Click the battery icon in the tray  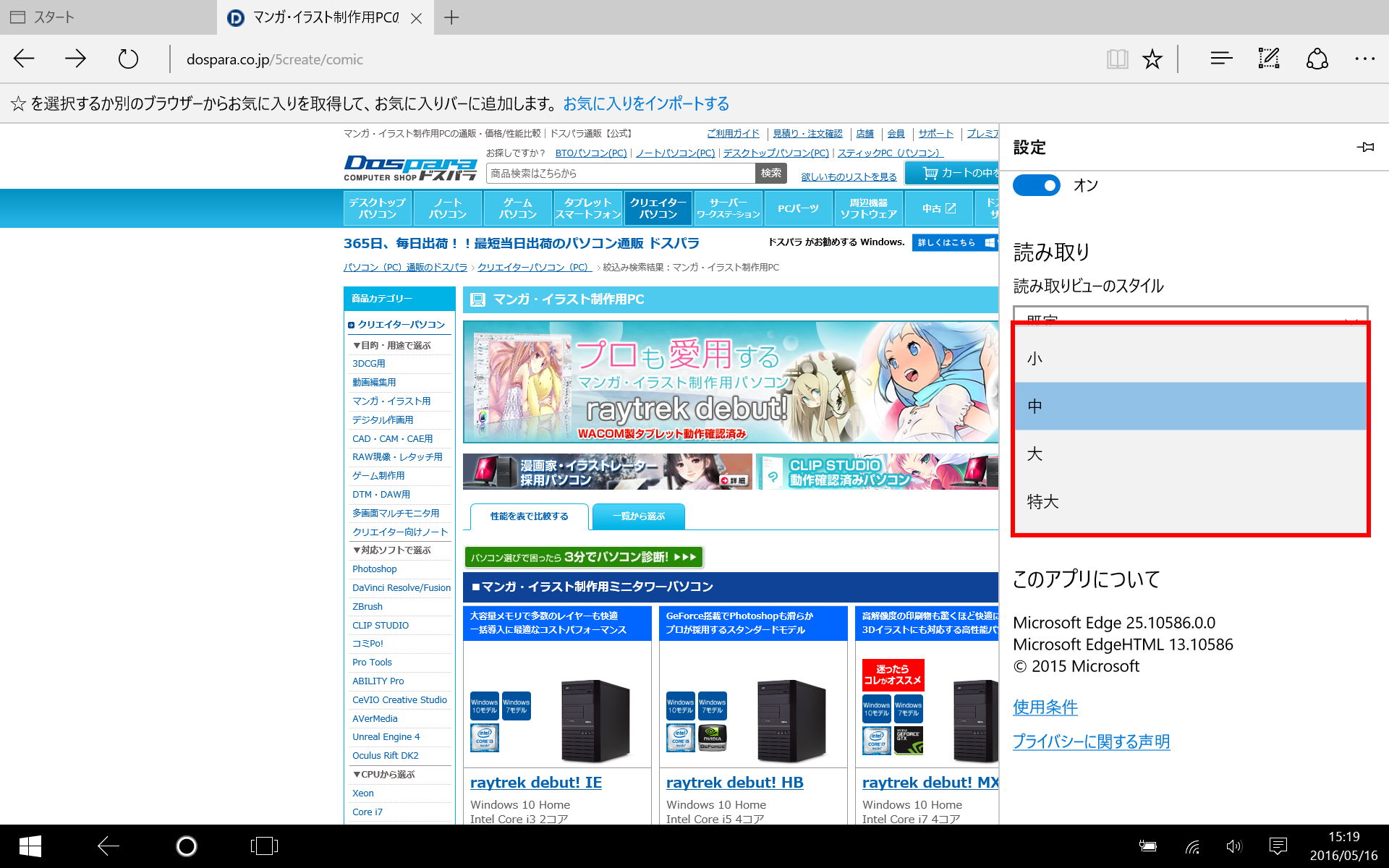pos(1148,846)
